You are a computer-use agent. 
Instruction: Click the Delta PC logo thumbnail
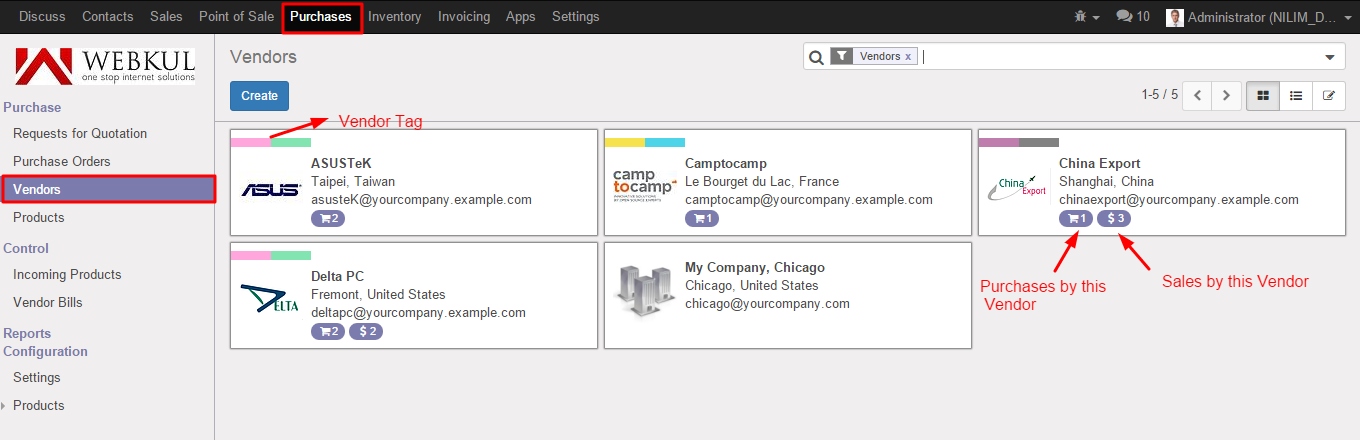click(270, 300)
